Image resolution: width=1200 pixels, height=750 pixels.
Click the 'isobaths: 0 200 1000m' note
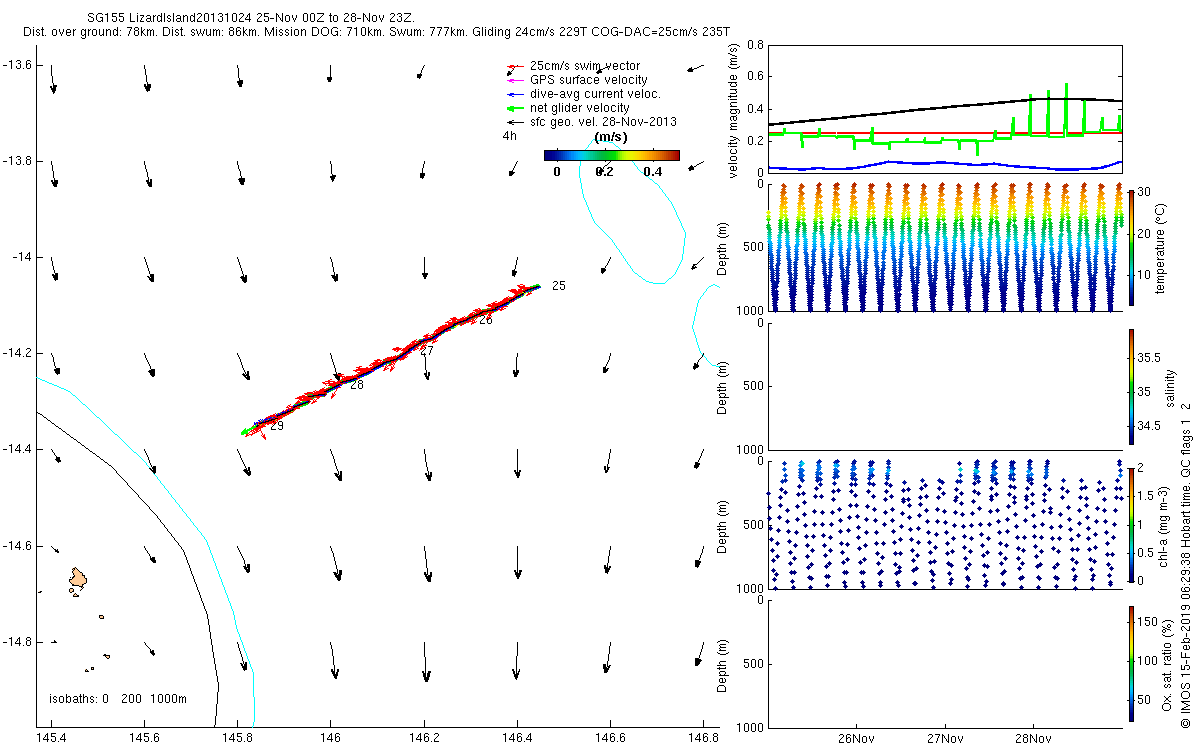pos(118,698)
